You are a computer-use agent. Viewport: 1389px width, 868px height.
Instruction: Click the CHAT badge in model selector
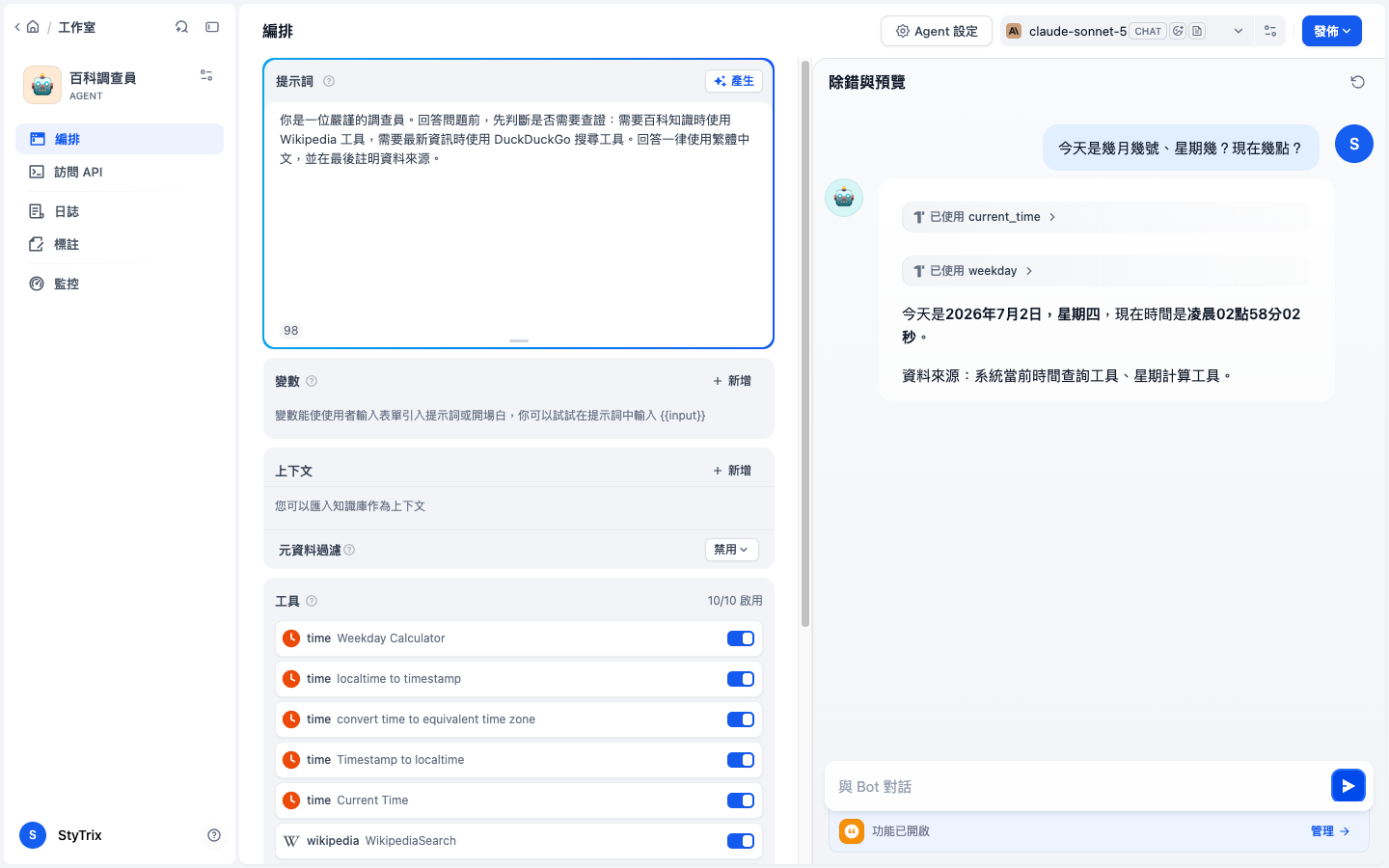1148,31
